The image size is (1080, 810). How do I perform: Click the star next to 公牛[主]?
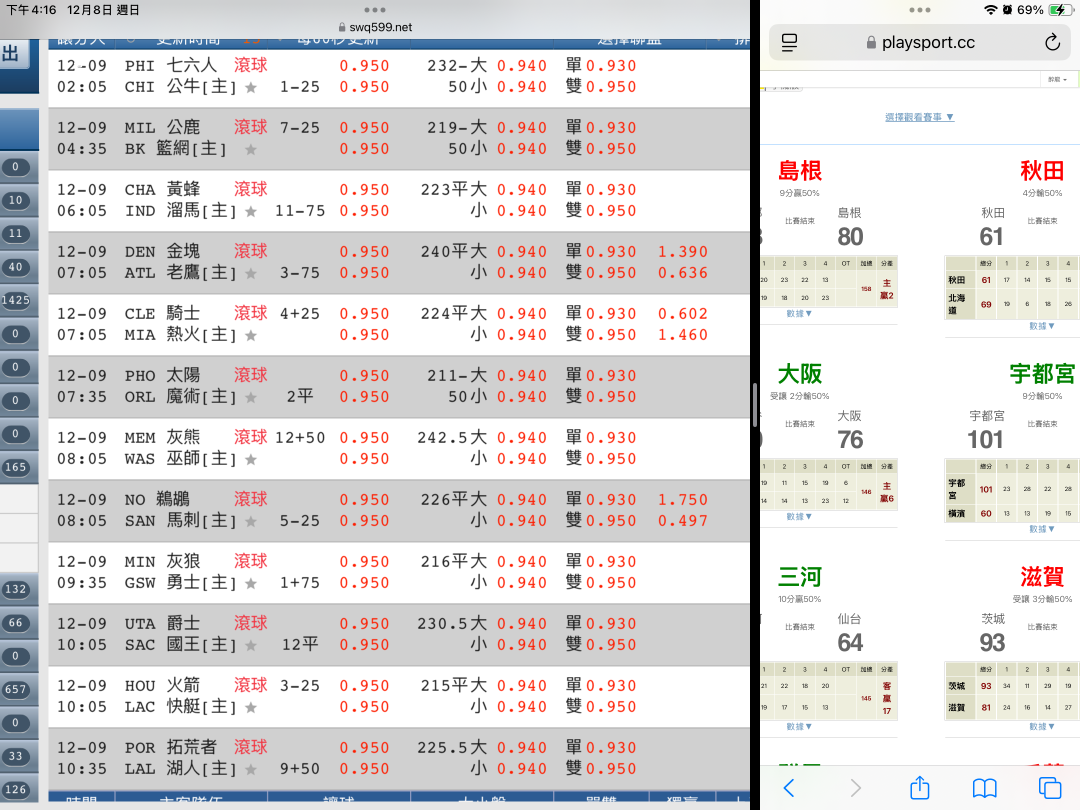click(251, 87)
